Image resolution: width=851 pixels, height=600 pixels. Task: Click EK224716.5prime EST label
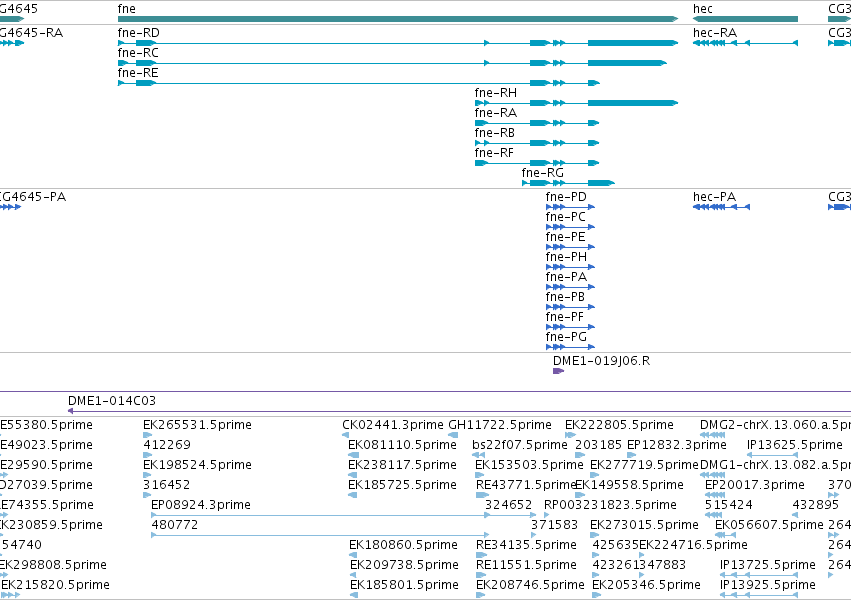point(693,545)
